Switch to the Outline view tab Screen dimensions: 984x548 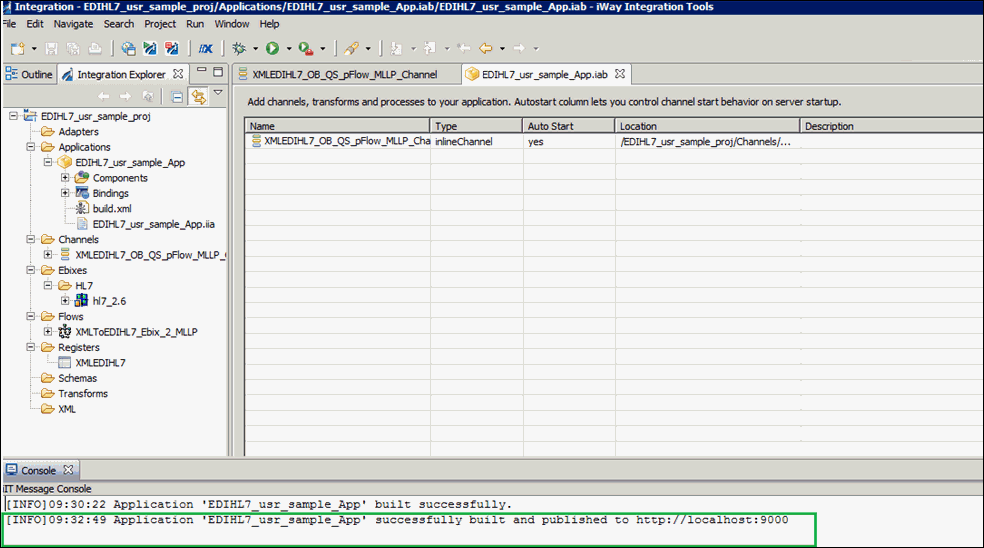pyautogui.click(x=29, y=74)
